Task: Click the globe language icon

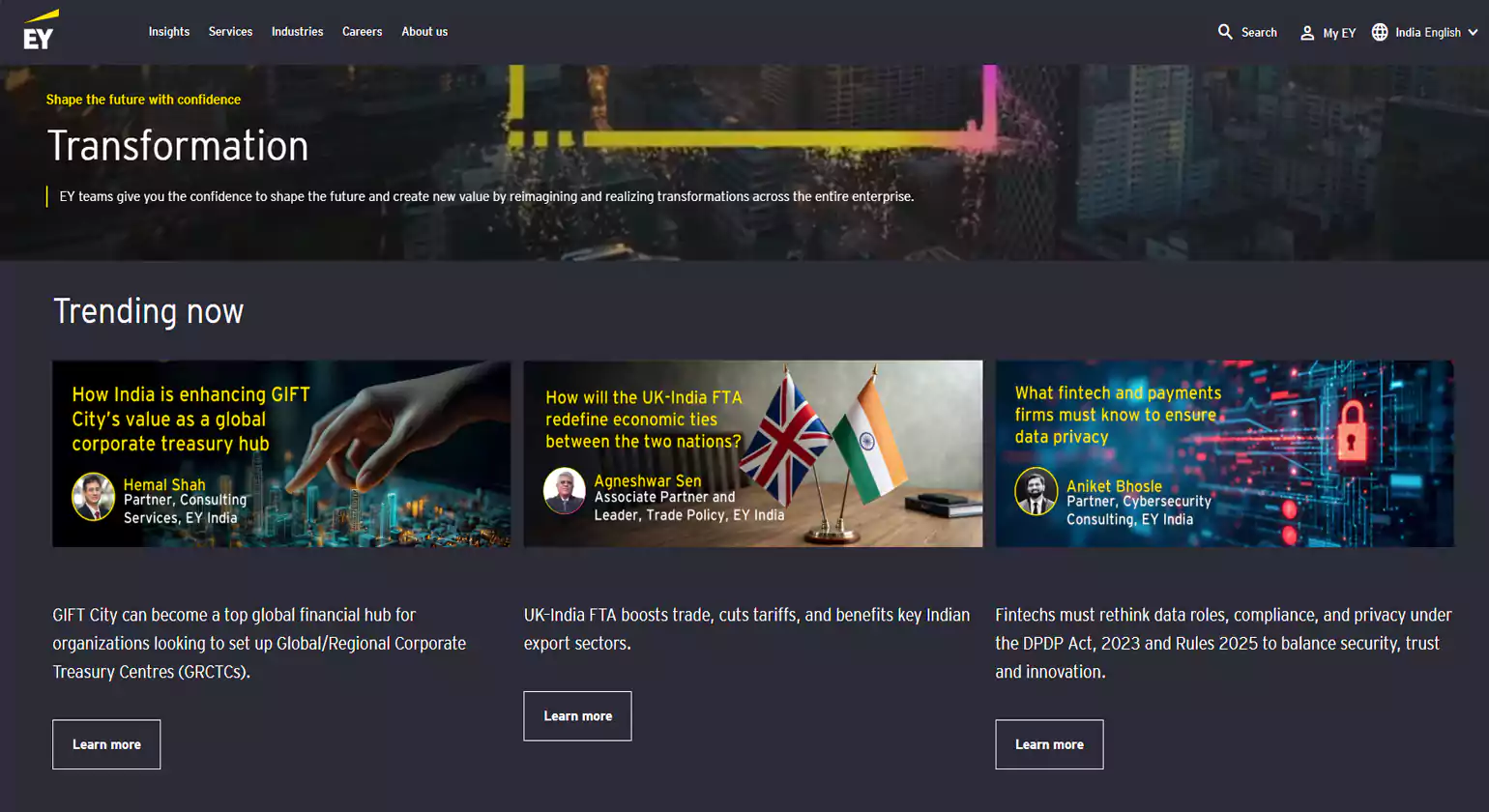Action: point(1380,32)
